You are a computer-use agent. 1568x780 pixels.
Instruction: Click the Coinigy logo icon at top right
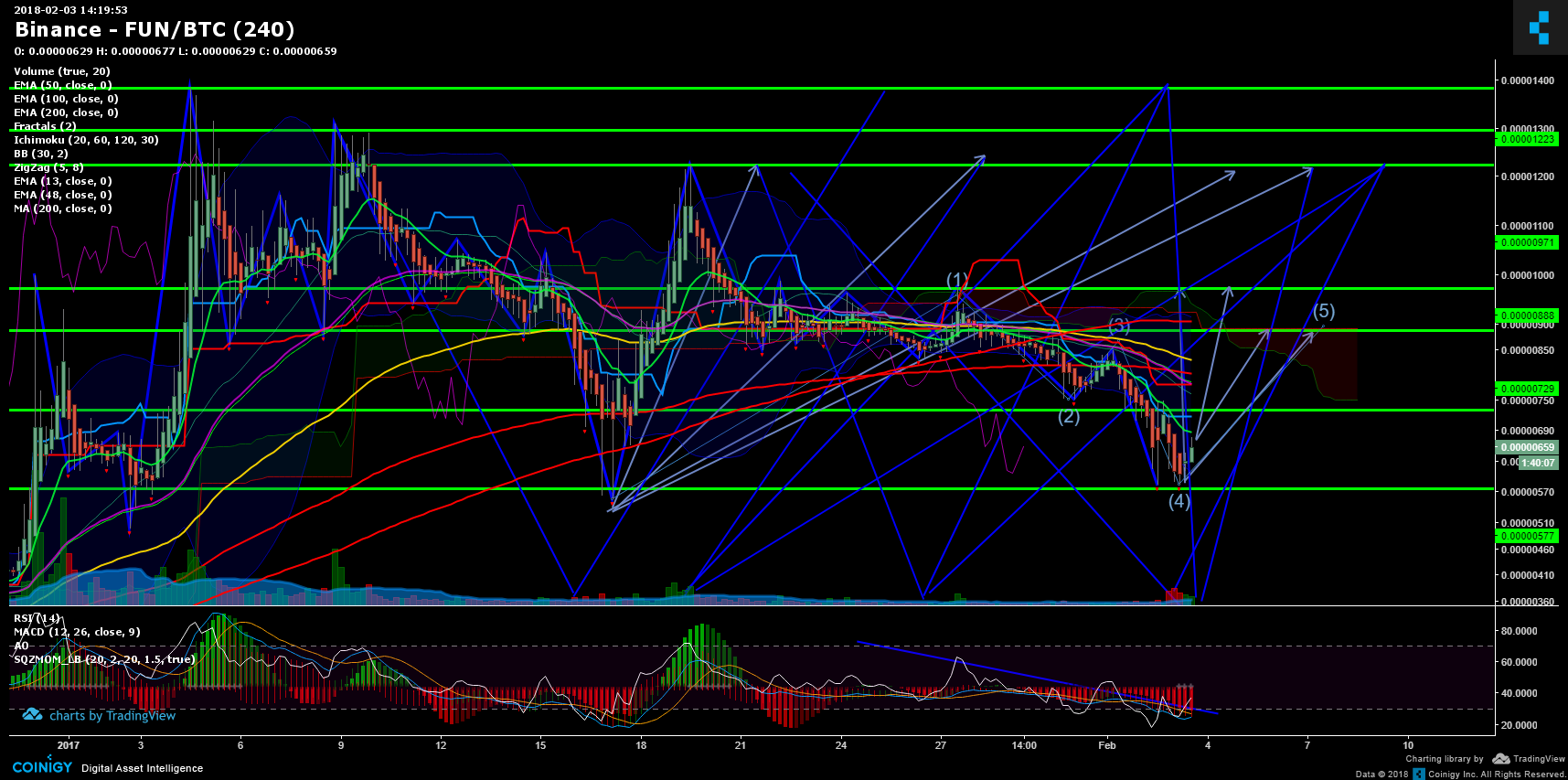point(1540,27)
